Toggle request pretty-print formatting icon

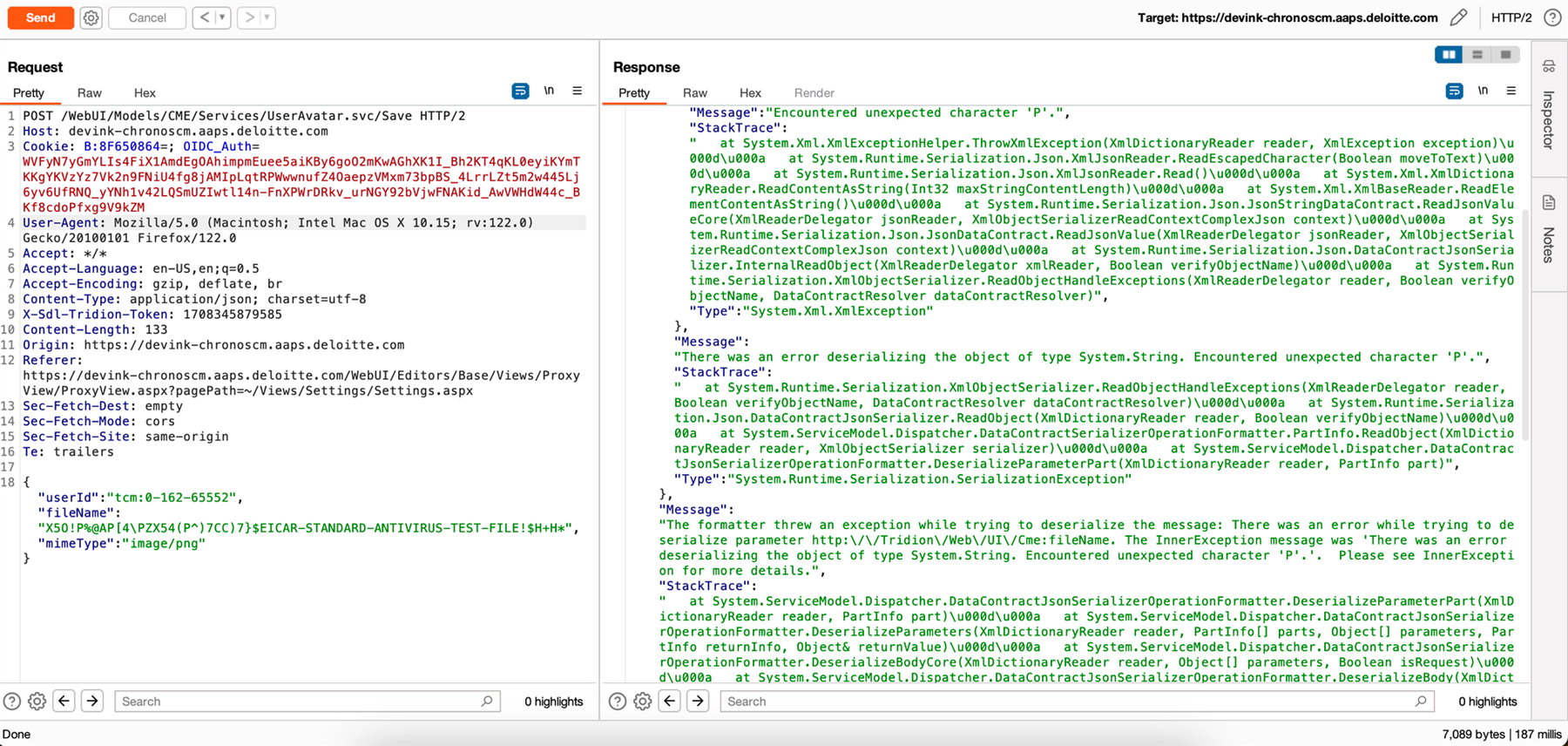(520, 91)
